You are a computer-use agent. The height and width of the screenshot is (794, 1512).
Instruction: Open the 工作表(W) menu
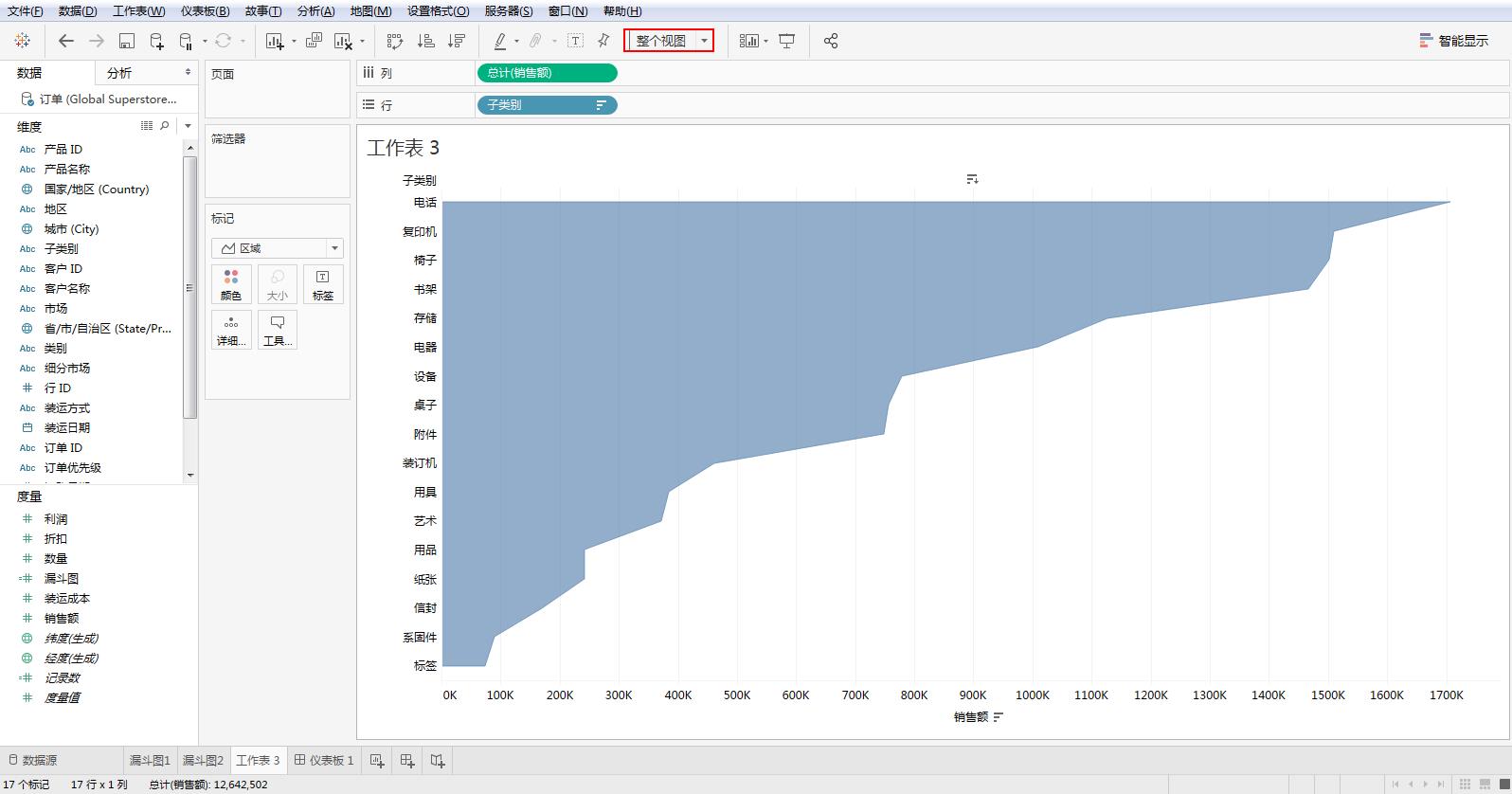point(138,11)
